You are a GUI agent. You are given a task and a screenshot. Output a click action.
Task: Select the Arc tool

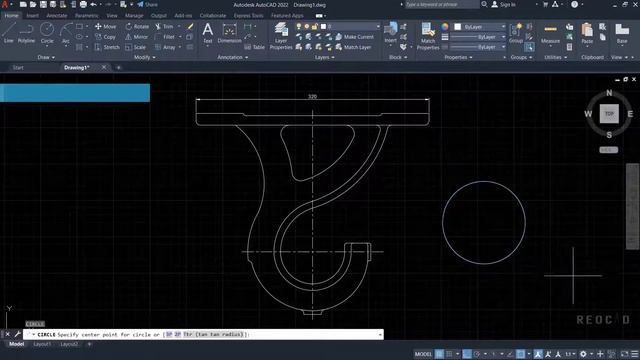[x=65, y=33]
